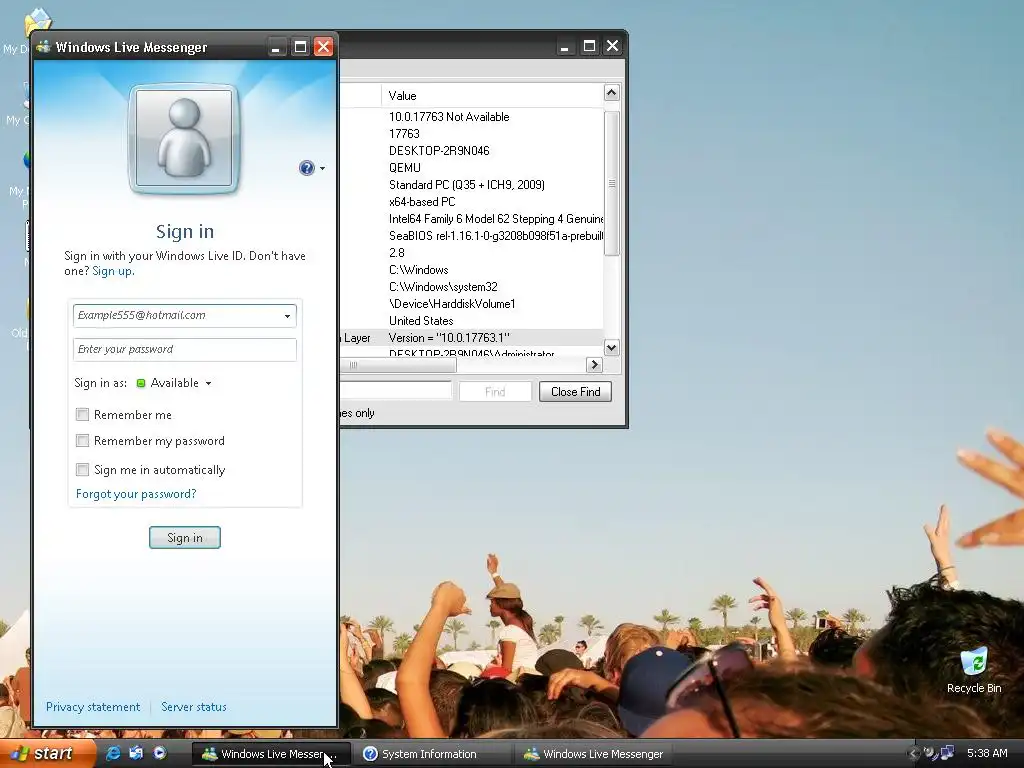
Task: Click the vertical scrollbar up arrow in System Information
Action: [x=611, y=93]
